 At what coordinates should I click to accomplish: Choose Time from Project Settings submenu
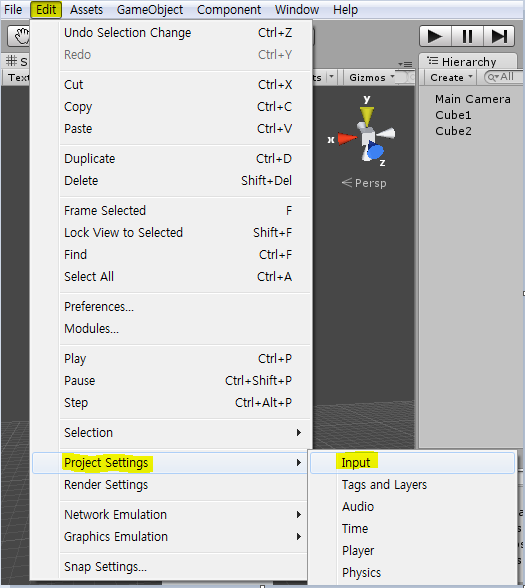click(412, 529)
